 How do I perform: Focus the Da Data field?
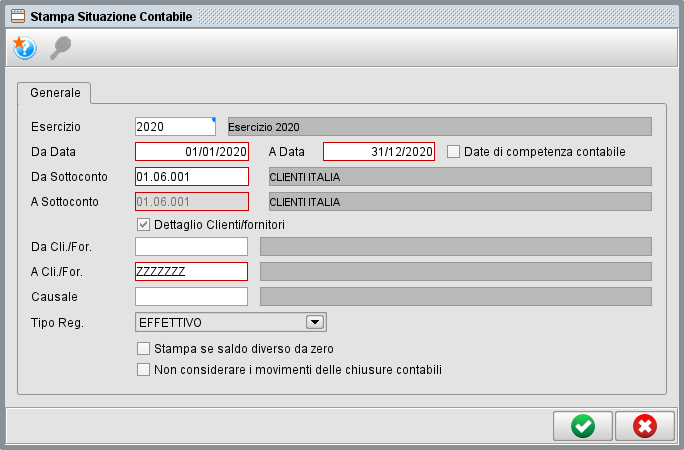[x=191, y=152]
